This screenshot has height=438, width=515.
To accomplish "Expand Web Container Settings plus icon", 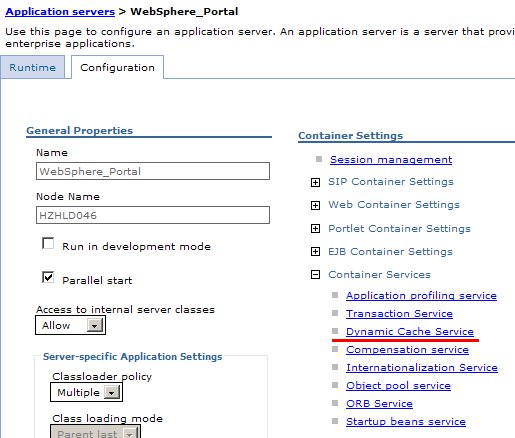I will tap(315, 205).
